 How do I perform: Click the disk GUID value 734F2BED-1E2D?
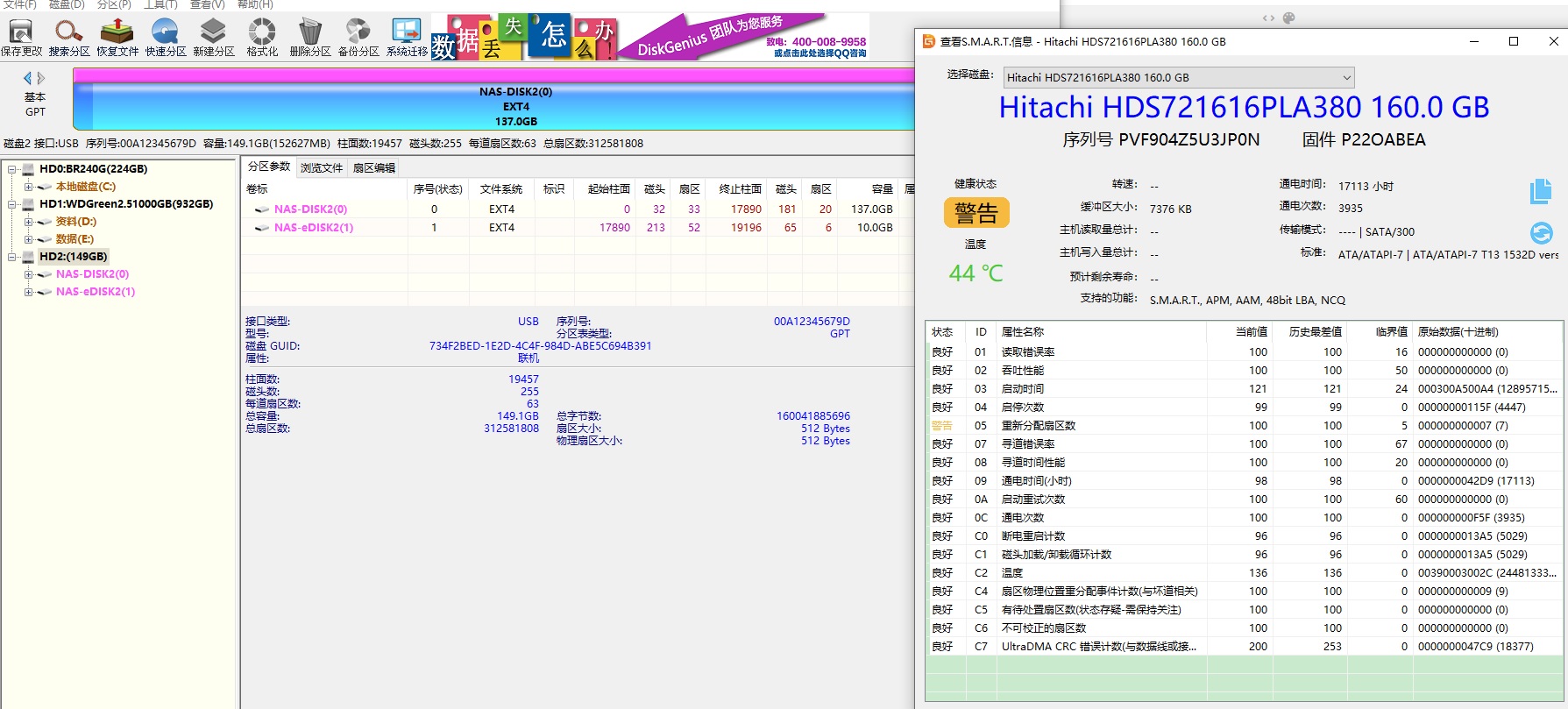click(540, 346)
